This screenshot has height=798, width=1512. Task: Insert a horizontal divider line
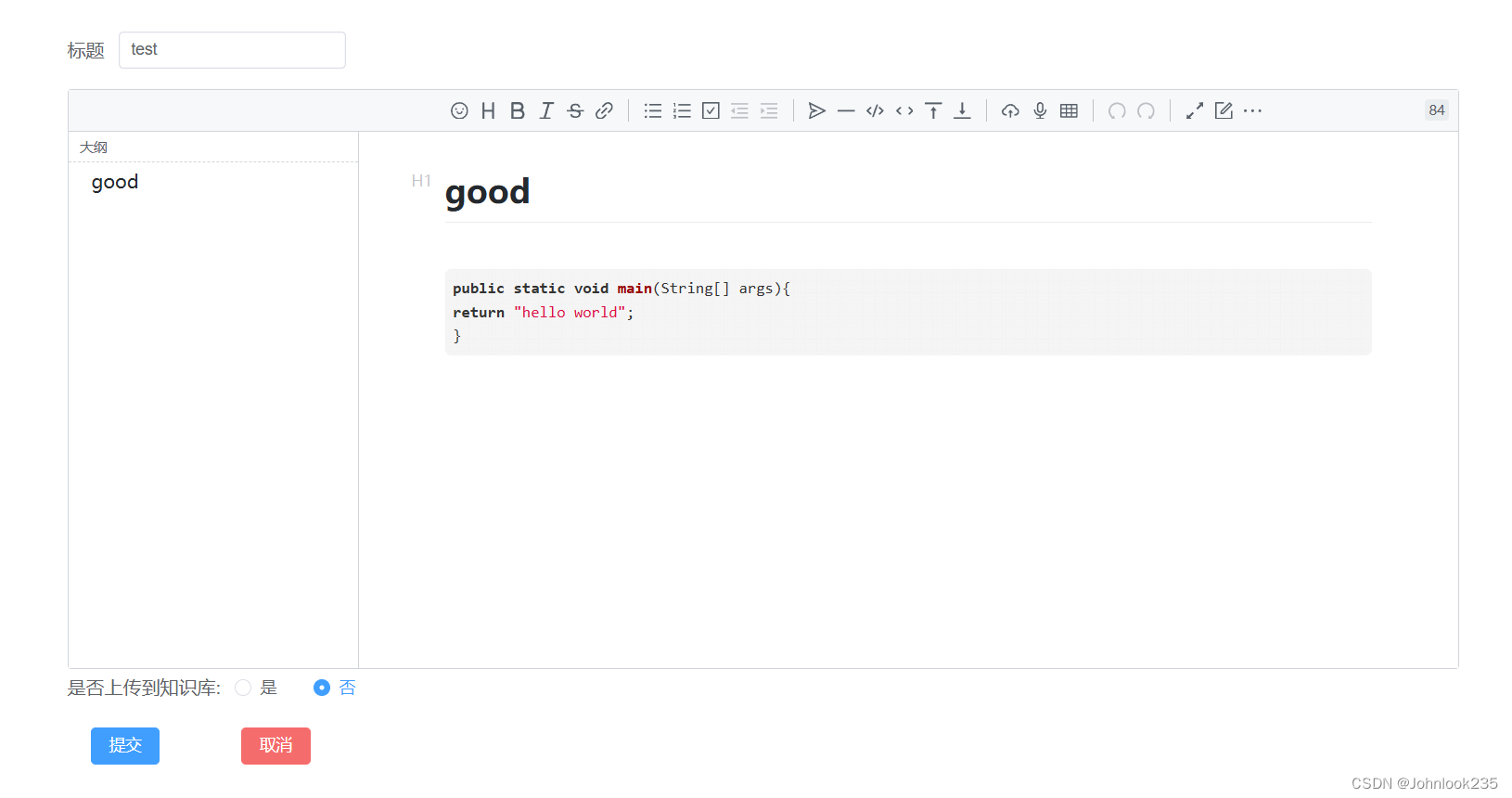click(x=846, y=110)
